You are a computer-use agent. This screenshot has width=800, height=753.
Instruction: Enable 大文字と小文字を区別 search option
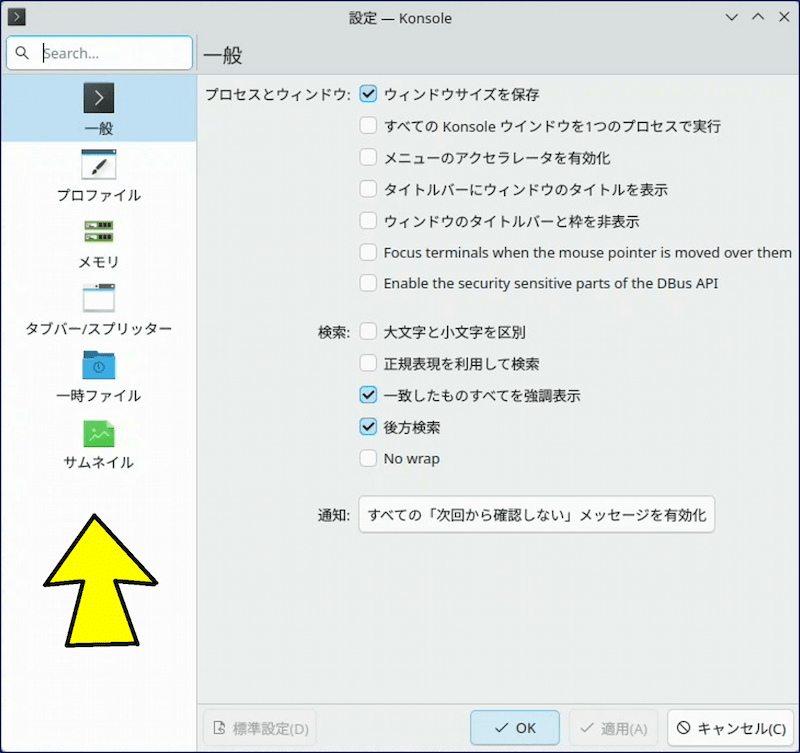coord(368,332)
